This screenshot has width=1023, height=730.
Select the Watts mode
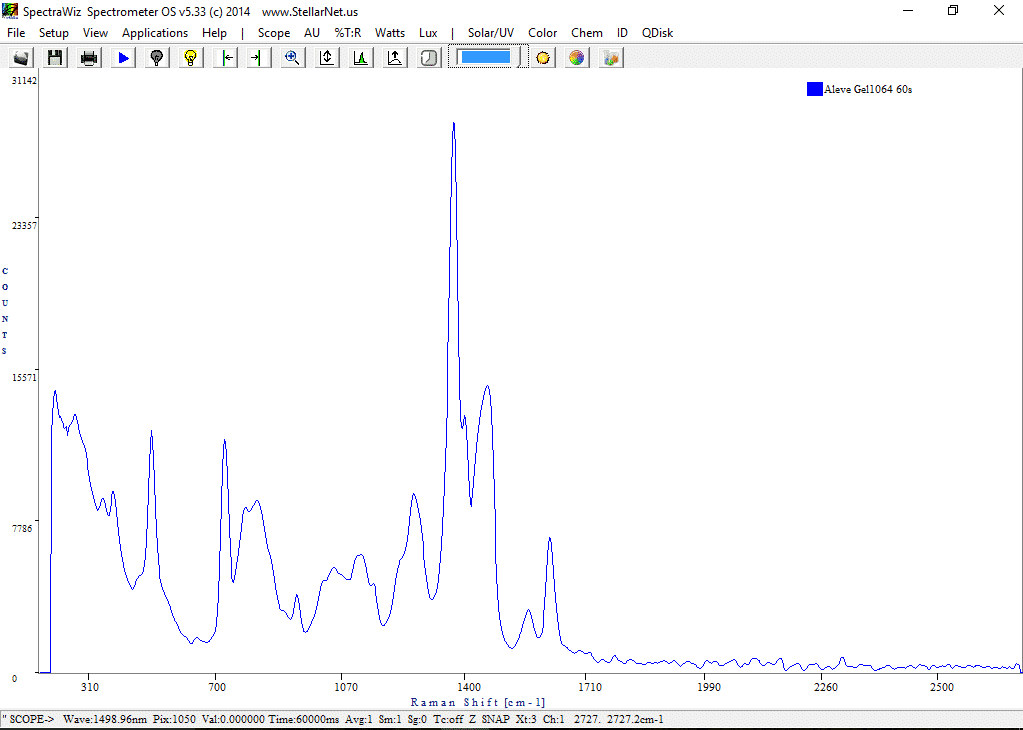[389, 33]
